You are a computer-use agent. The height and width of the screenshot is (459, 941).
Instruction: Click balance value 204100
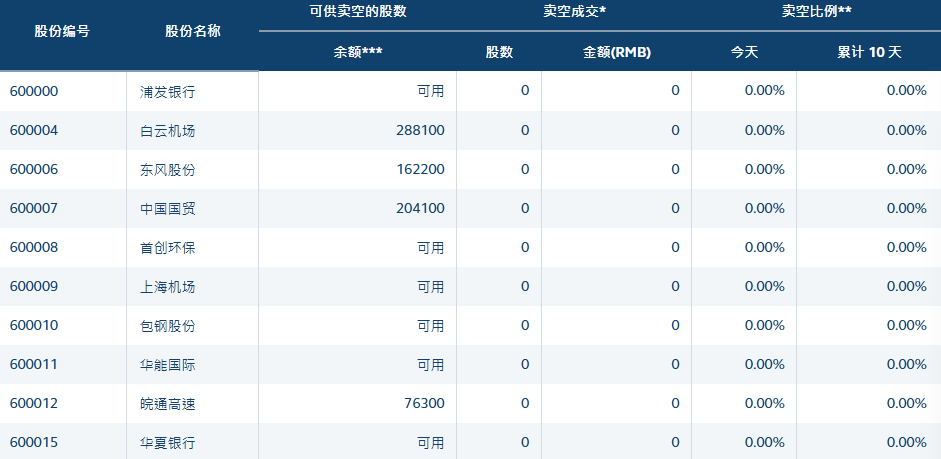pos(420,208)
